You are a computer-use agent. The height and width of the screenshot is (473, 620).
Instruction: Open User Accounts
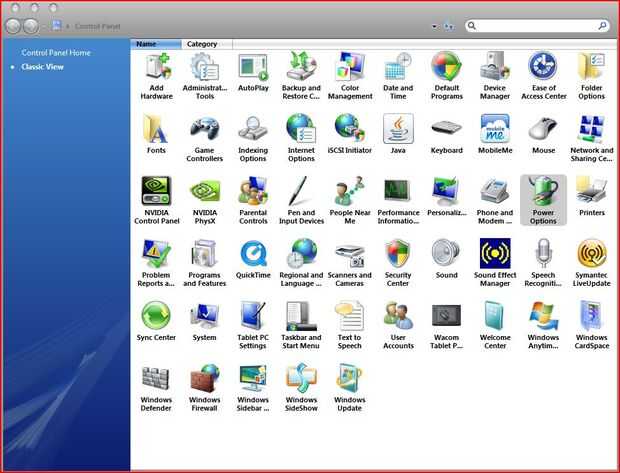click(398, 325)
